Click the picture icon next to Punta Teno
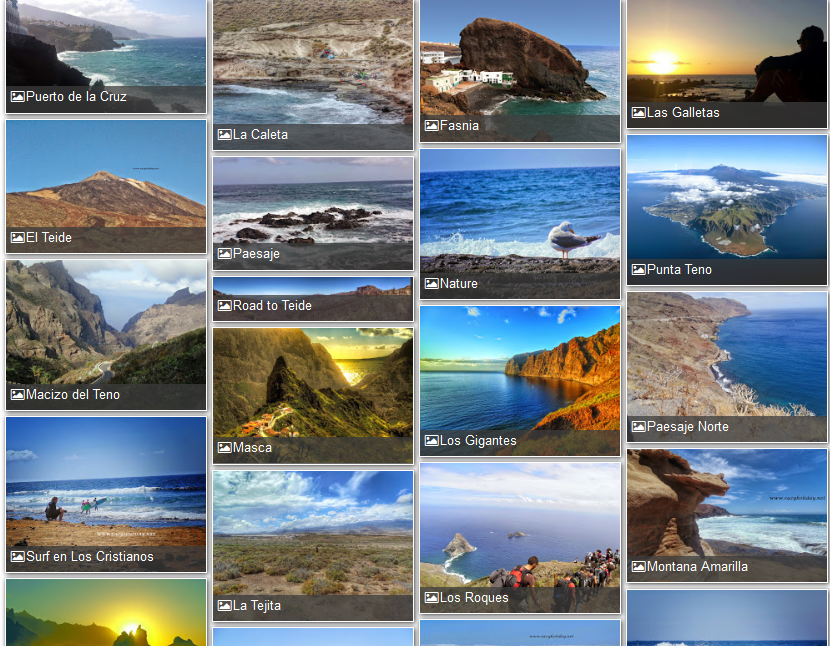Screen dimensions: 830x646 tap(638, 270)
